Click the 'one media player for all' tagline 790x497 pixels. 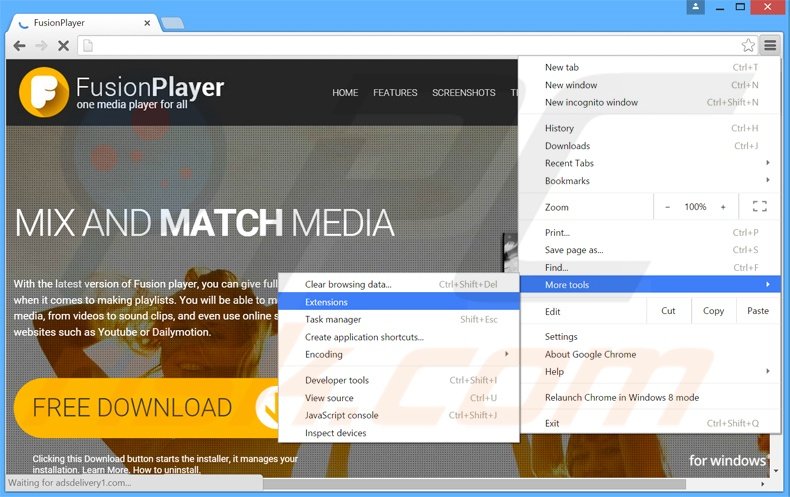(x=132, y=104)
